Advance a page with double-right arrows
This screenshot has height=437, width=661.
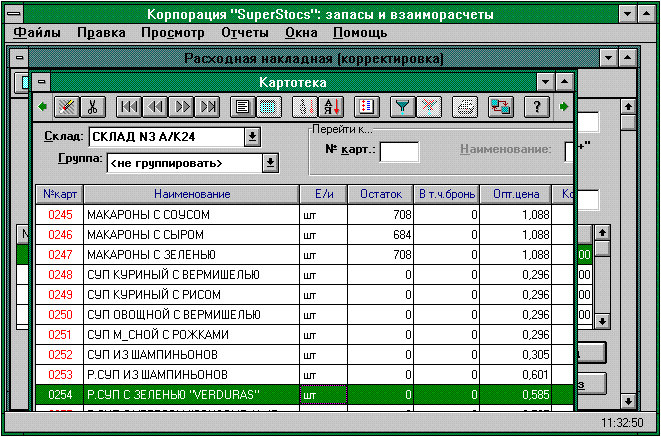tap(181, 107)
